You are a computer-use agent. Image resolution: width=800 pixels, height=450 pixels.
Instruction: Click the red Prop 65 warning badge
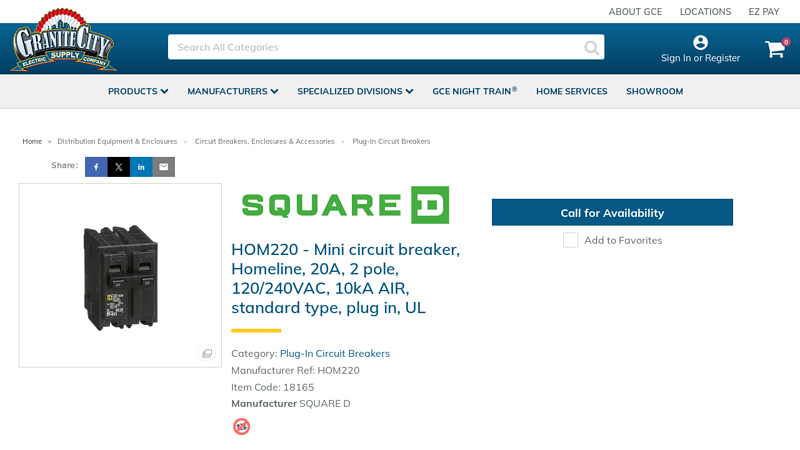[x=241, y=426]
